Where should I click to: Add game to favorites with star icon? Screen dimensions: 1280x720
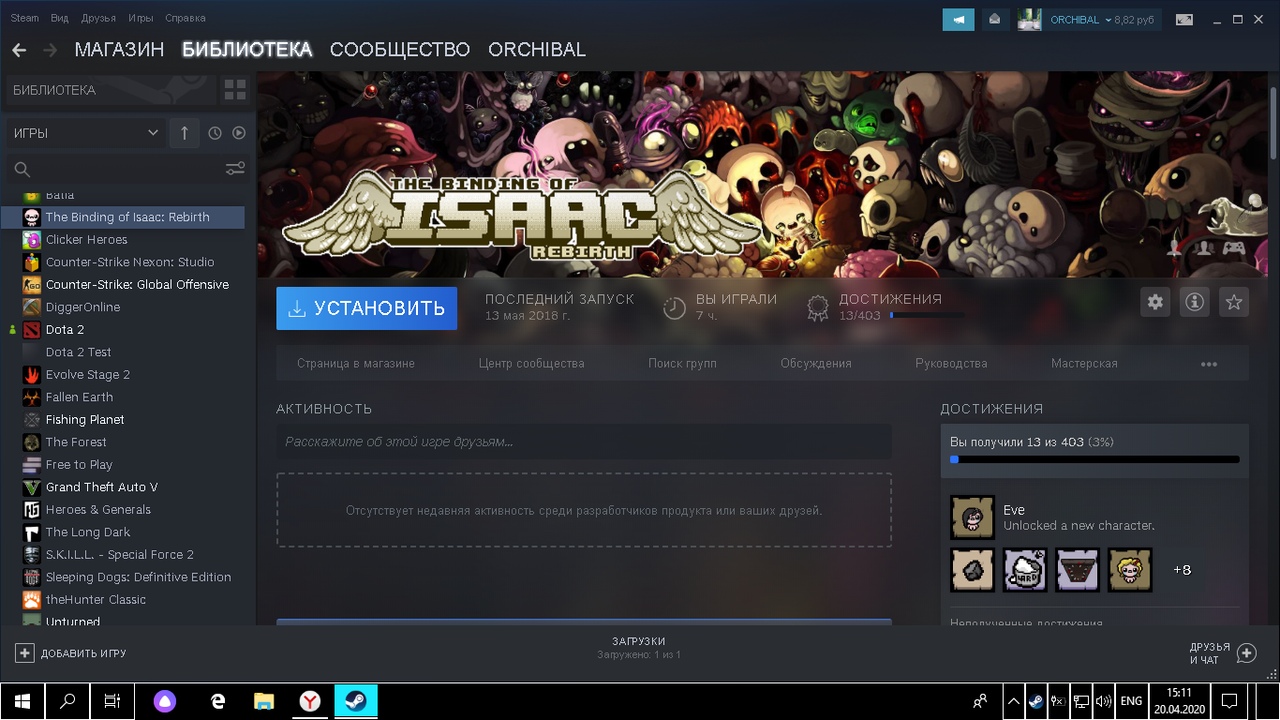(x=1234, y=302)
